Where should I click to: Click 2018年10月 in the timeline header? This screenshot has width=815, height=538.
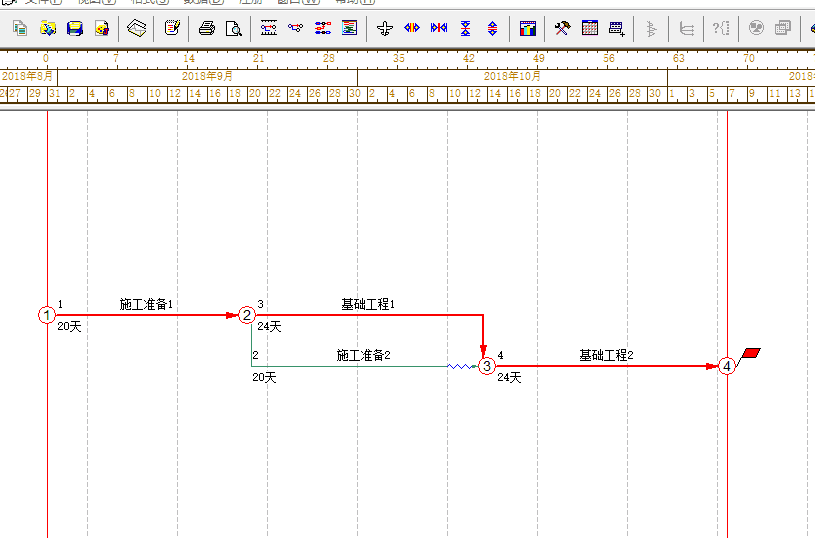pos(512,76)
